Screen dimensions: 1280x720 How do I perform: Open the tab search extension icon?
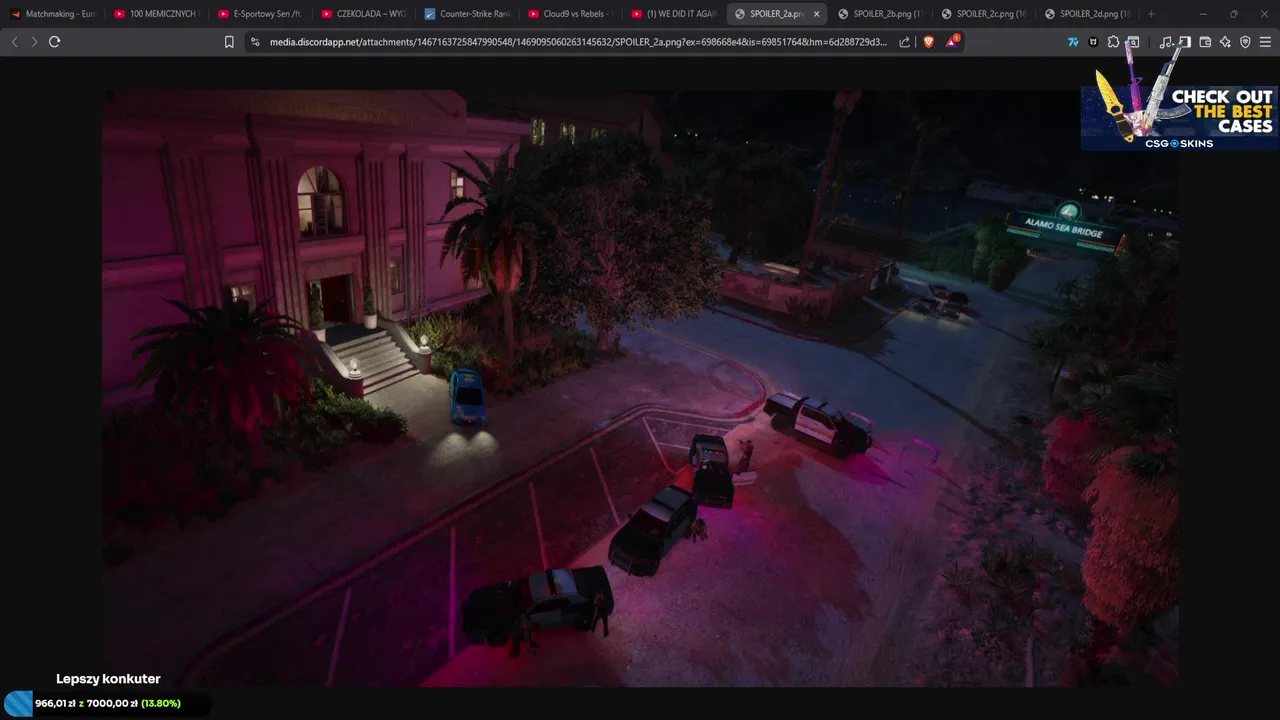1133,42
